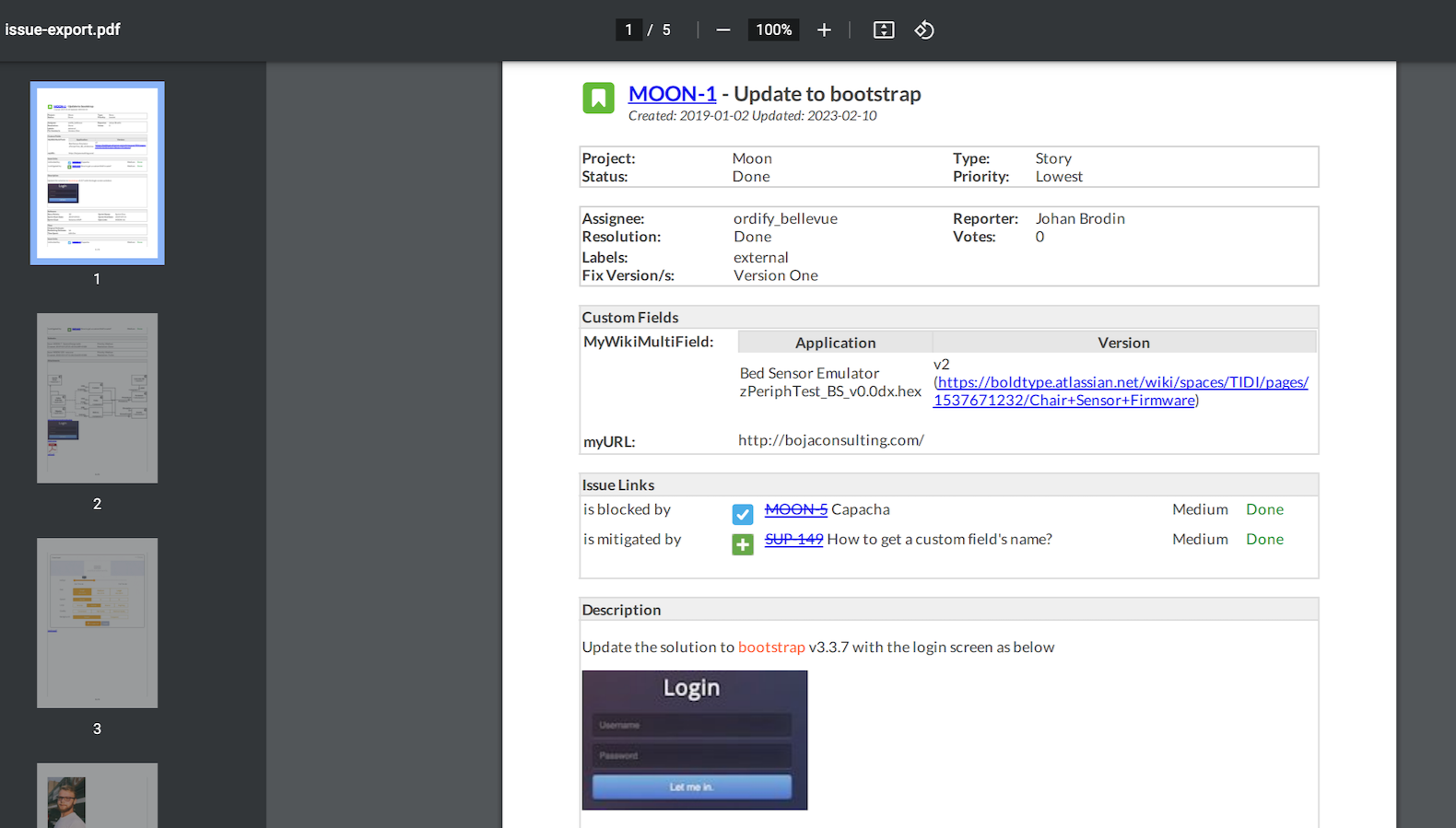Open the MOON-5 linked issue
The image size is (1456, 828).
tap(795, 509)
